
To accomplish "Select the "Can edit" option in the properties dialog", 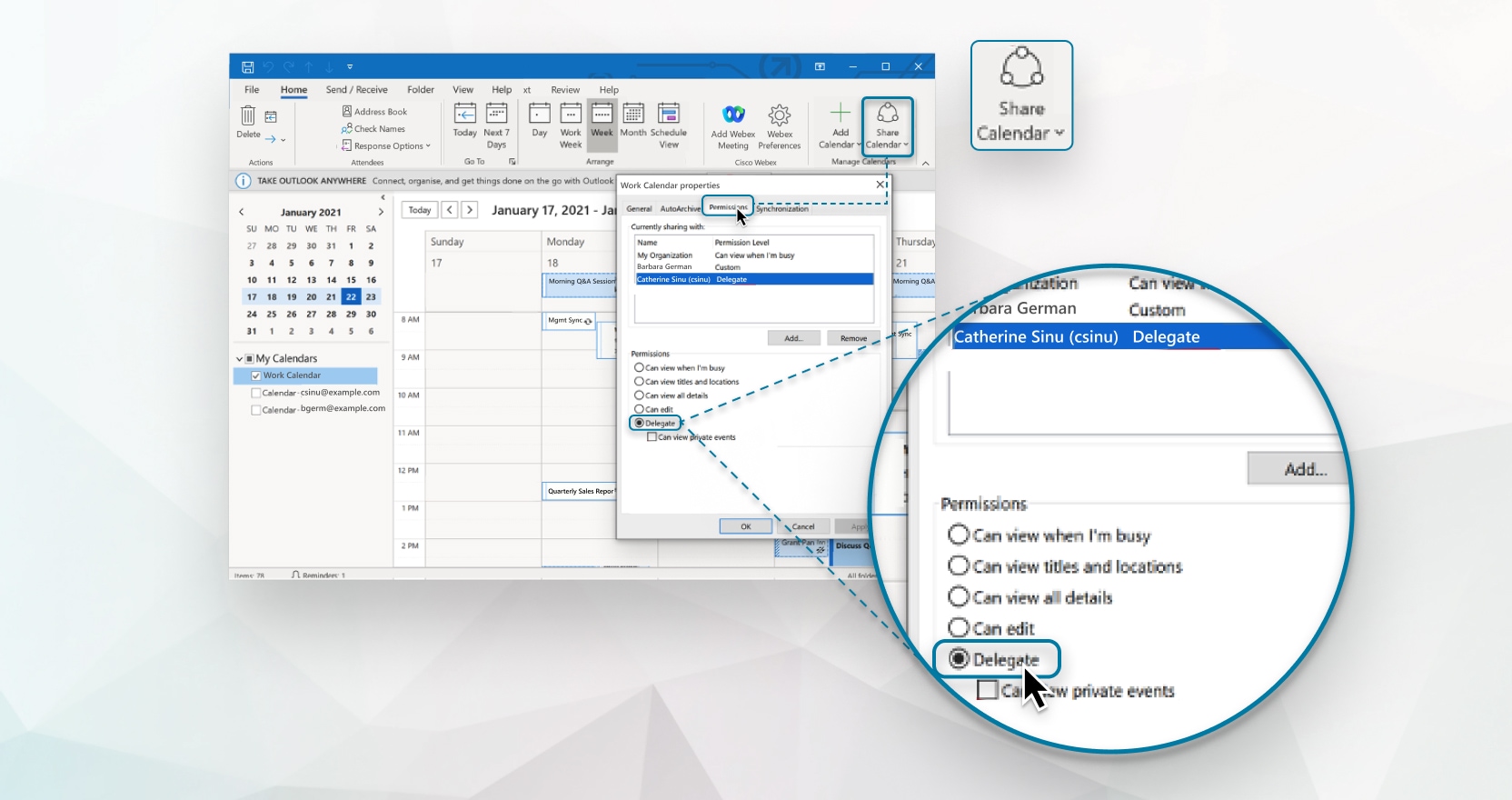I will (639, 409).
